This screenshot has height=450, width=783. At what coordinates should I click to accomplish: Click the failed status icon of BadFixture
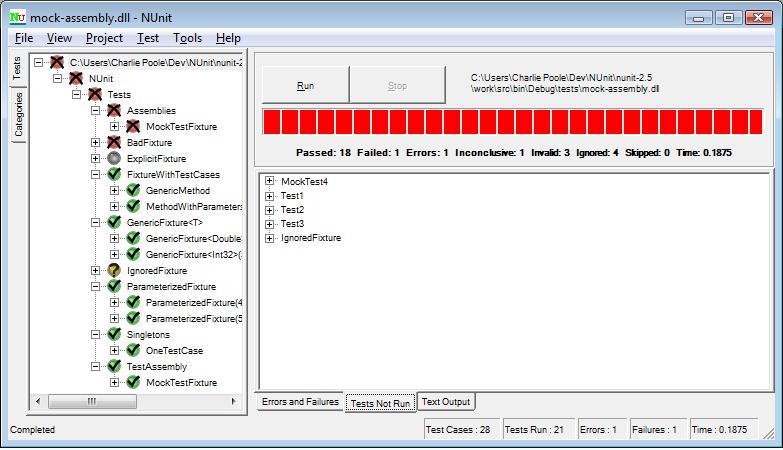click(x=114, y=142)
